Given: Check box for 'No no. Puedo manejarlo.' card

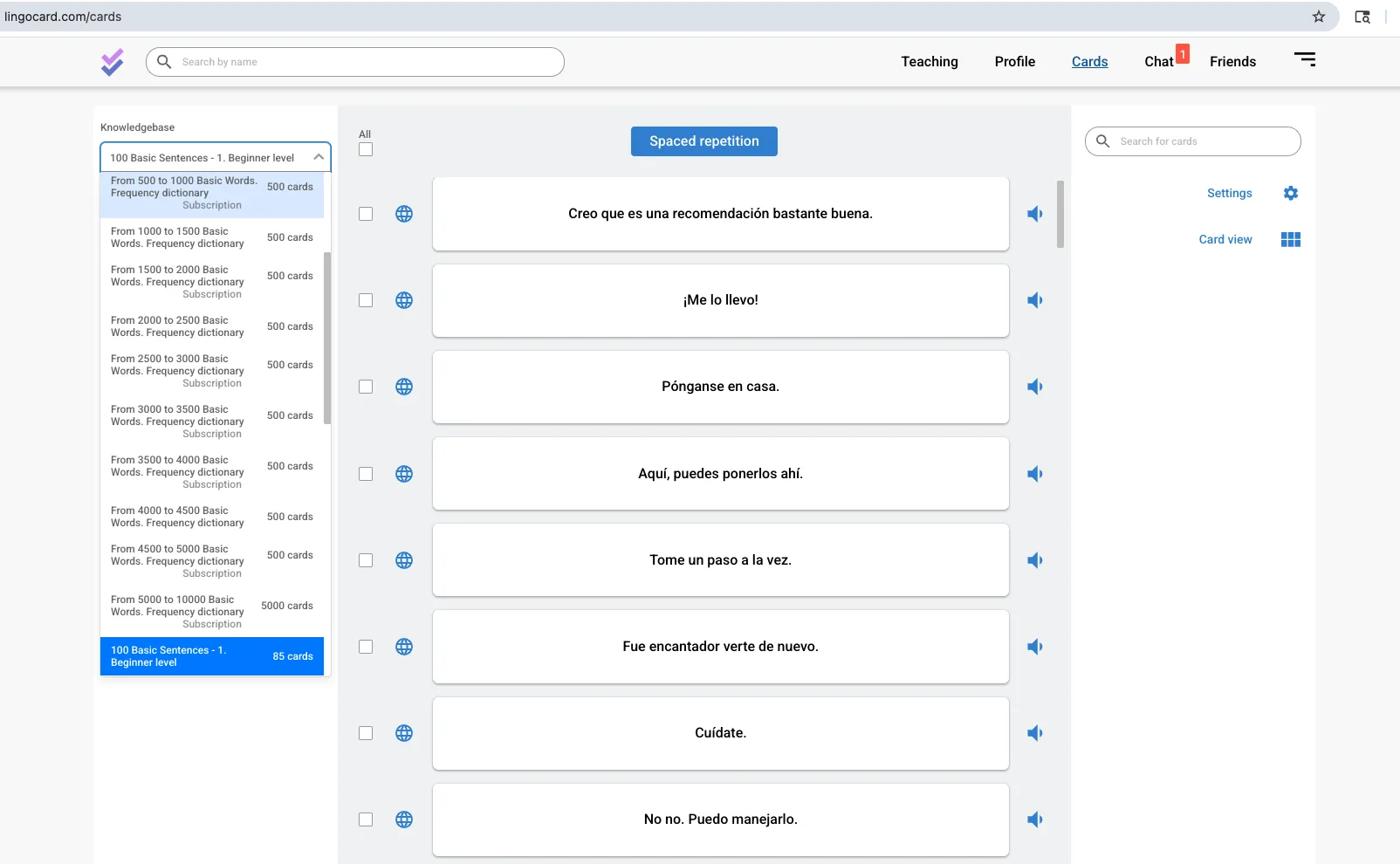Looking at the screenshot, I should 366,819.
